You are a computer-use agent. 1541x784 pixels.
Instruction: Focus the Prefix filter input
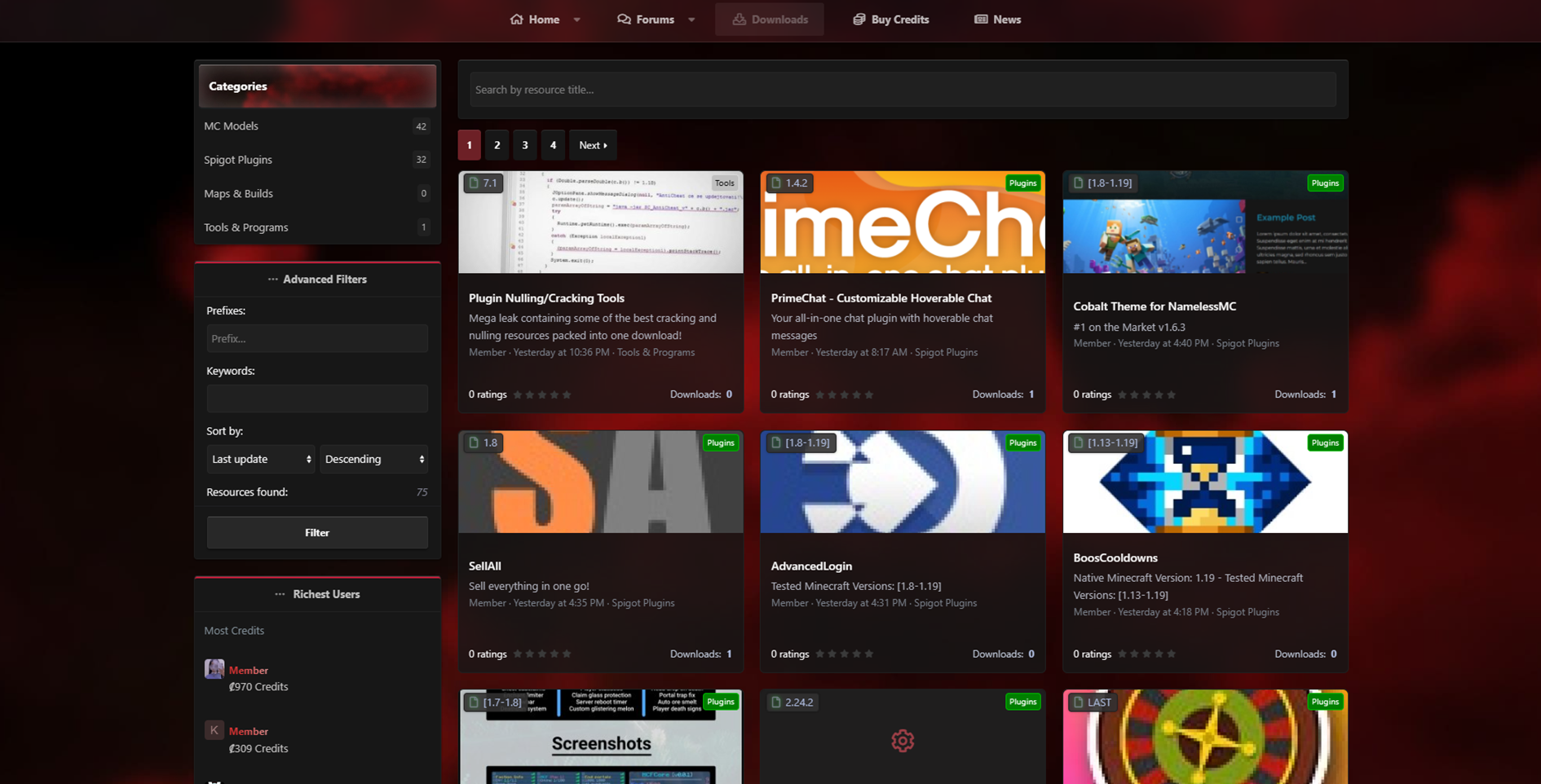pos(317,338)
